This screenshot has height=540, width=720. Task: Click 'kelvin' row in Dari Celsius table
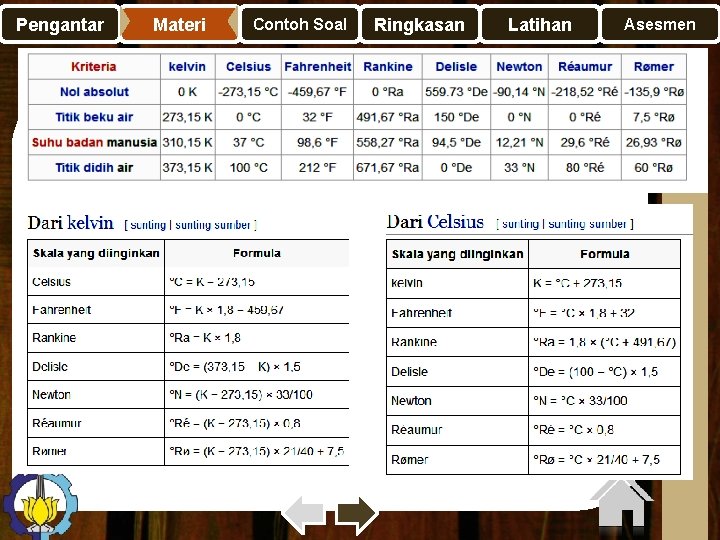click(533, 283)
